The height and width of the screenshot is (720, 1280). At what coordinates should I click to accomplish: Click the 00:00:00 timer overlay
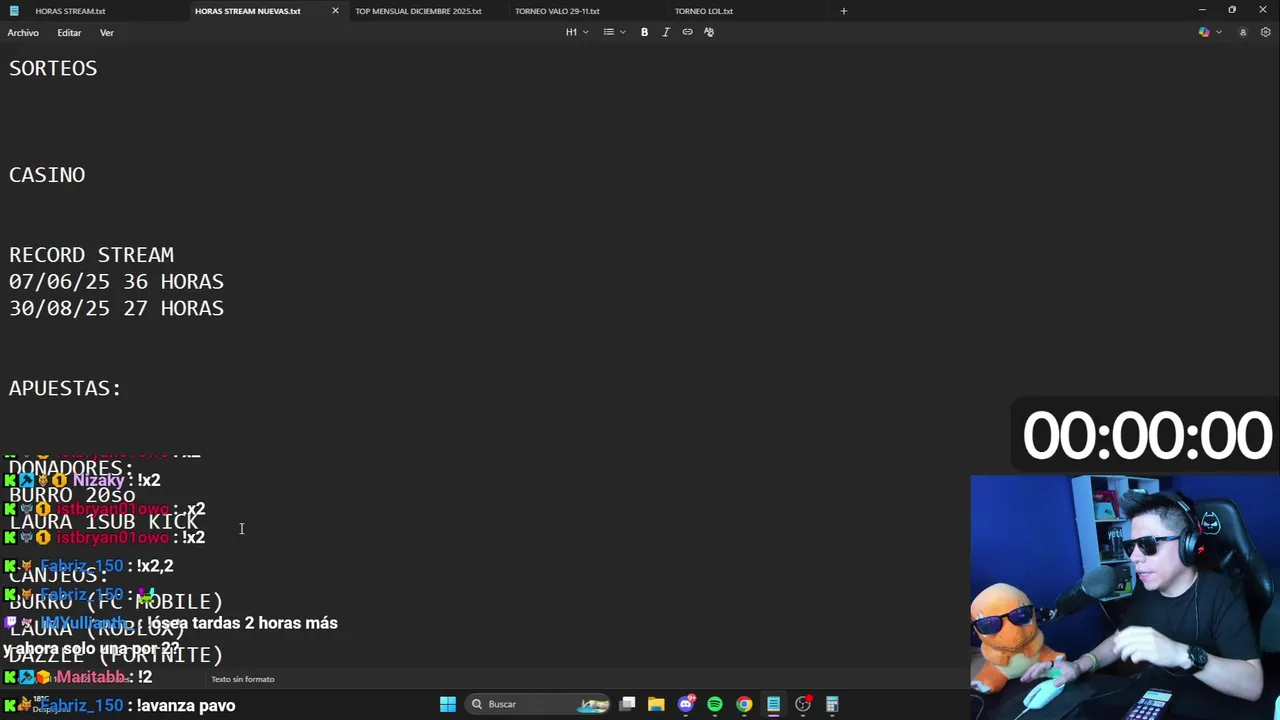coord(1146,436)
